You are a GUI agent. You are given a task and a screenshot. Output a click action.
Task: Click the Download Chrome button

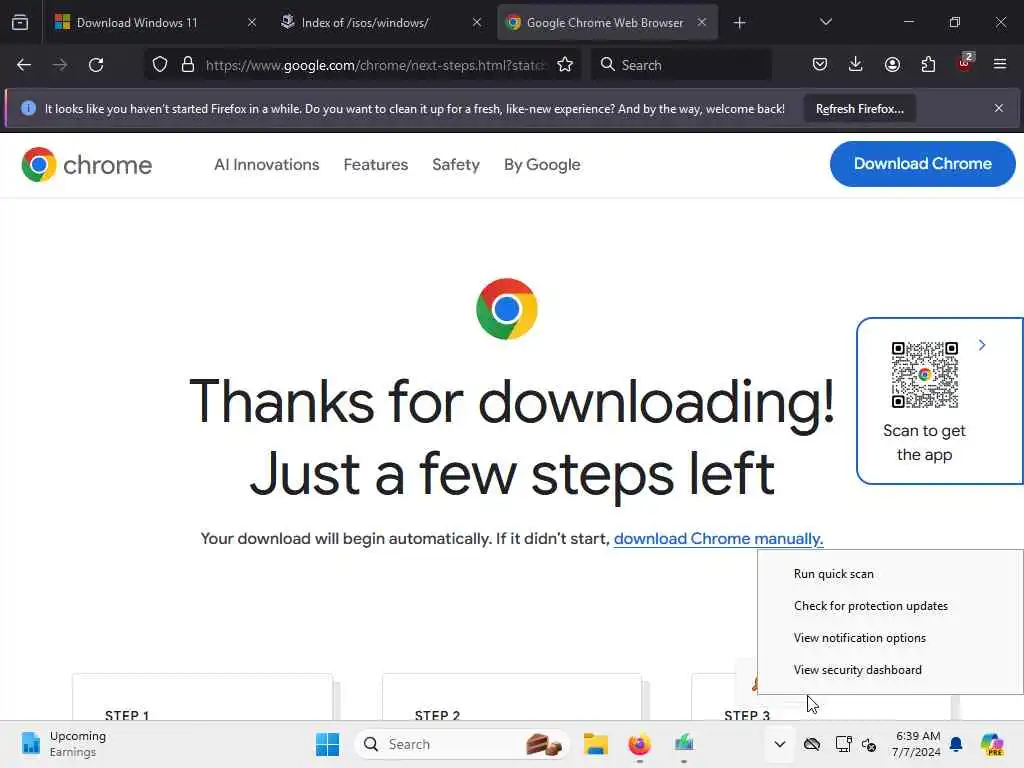[x=922, y=164]
